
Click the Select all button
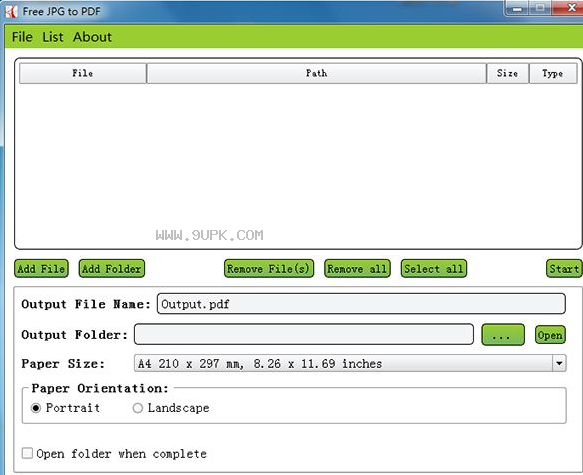click(434, 268)
